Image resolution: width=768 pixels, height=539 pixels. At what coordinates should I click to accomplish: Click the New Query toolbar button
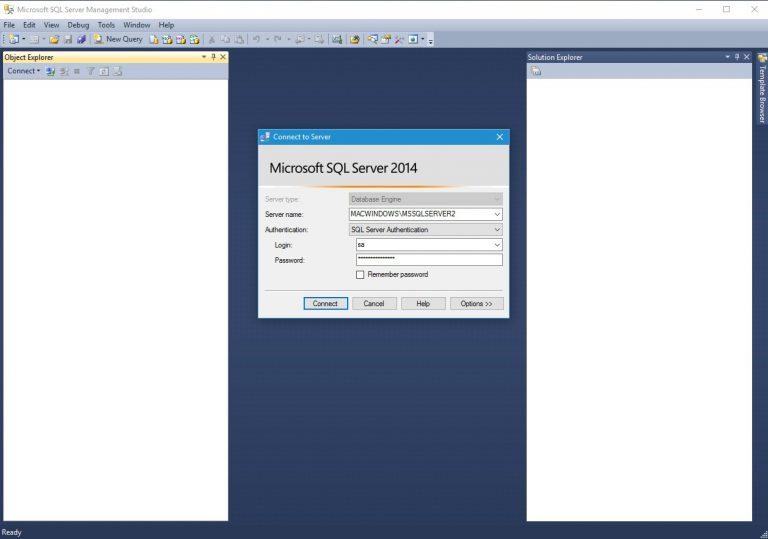pyautogui.click(x=118, y=39)
